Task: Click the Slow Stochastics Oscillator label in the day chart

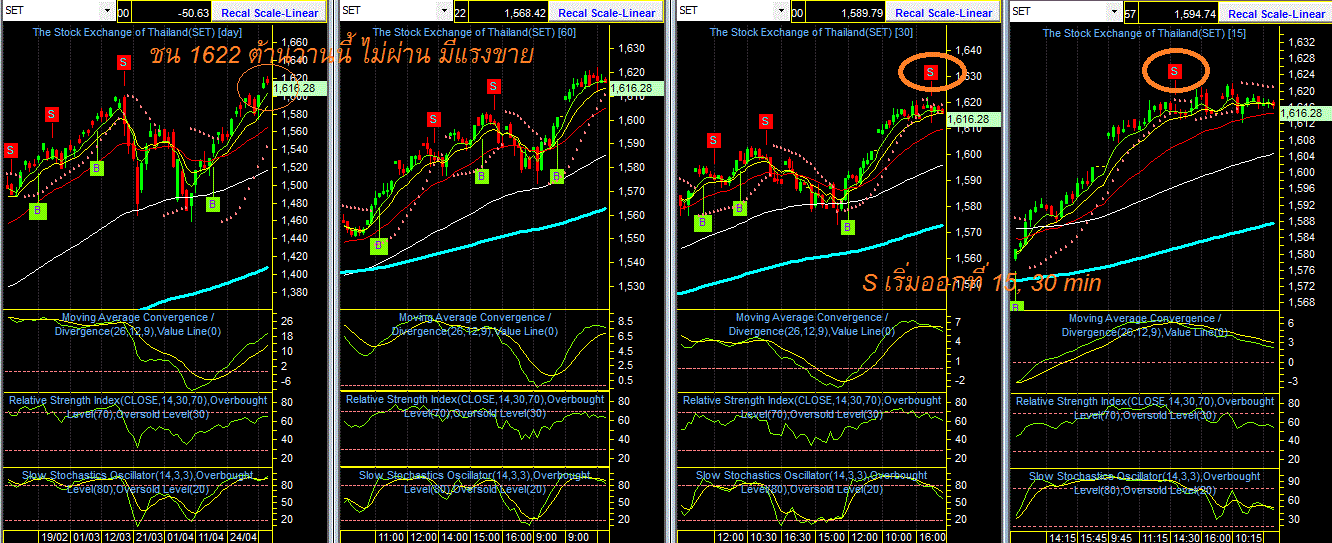Action: tap(136, 482)
